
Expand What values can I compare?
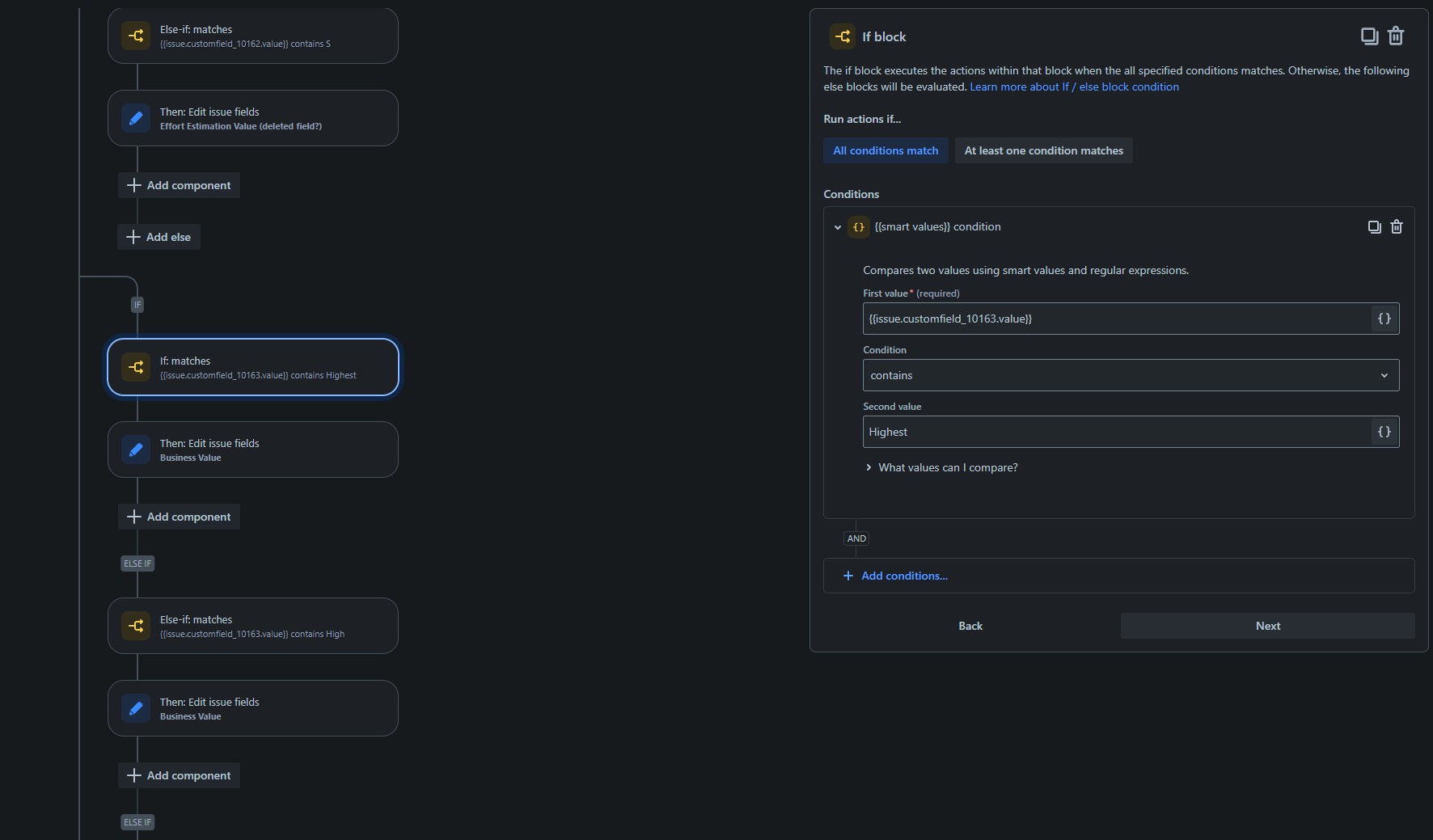(x=941, y=467)
